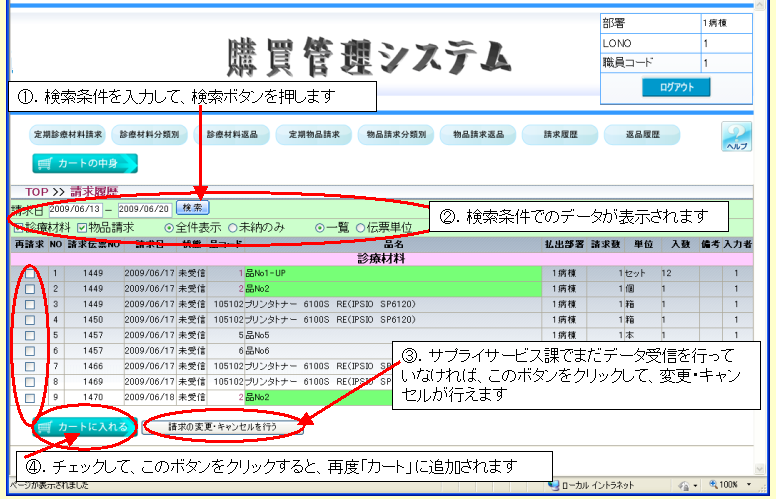Open the 診療材料分類別 menu

point(149,135)
